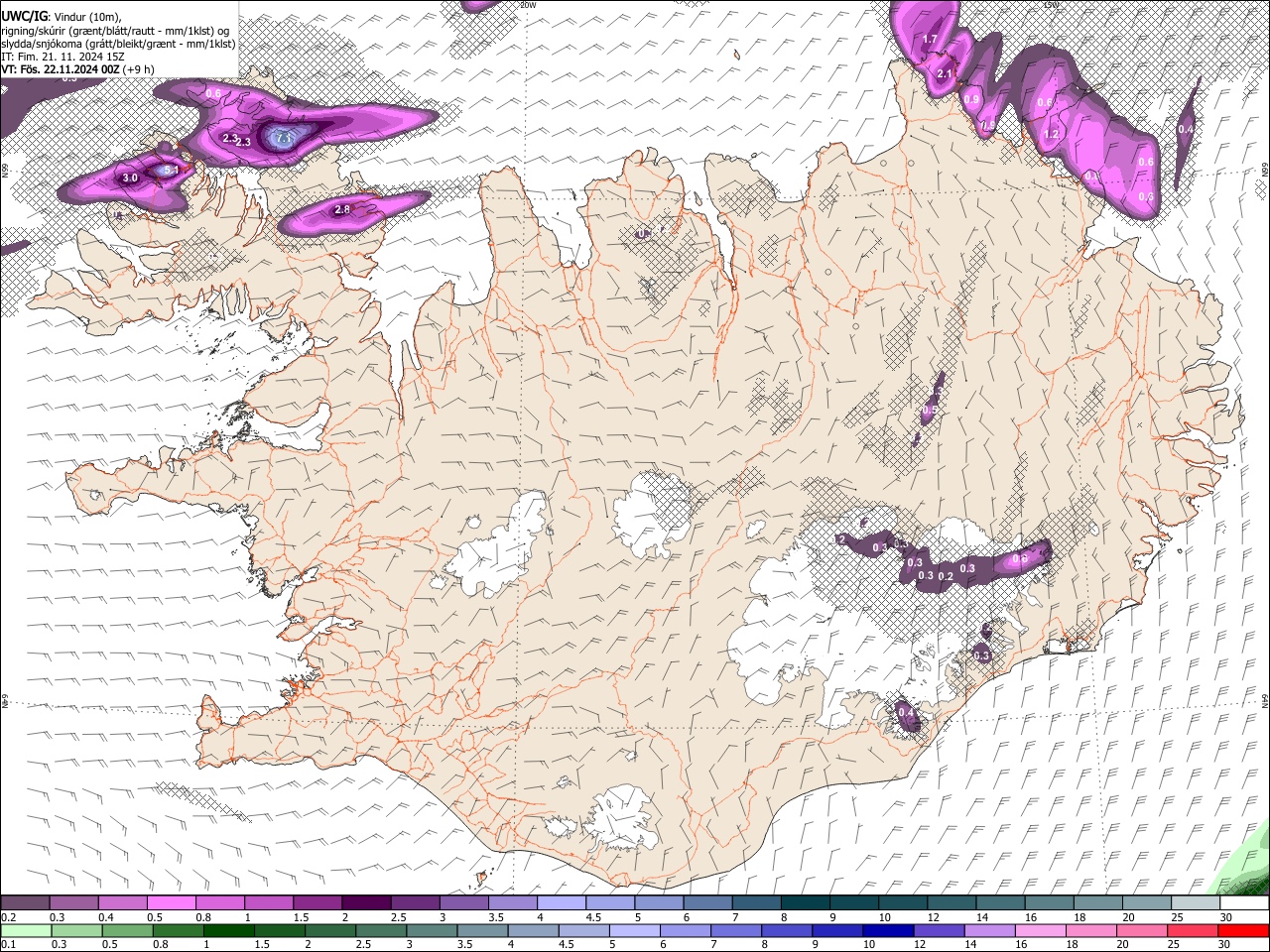Screen dimensions: 1270x952
Task: Pick the dark mauve 0.2 swatch on the snow scale
Action: [x=25, y=903]
